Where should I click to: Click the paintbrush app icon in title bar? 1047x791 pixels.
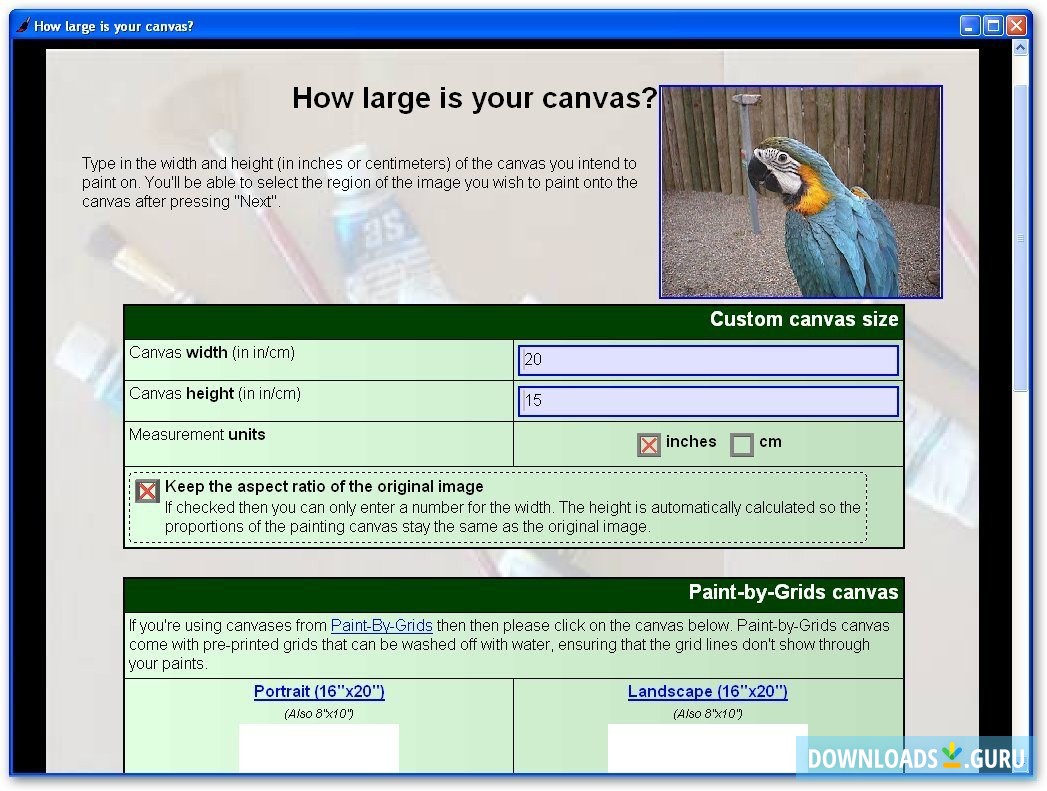tap(23, 25)
